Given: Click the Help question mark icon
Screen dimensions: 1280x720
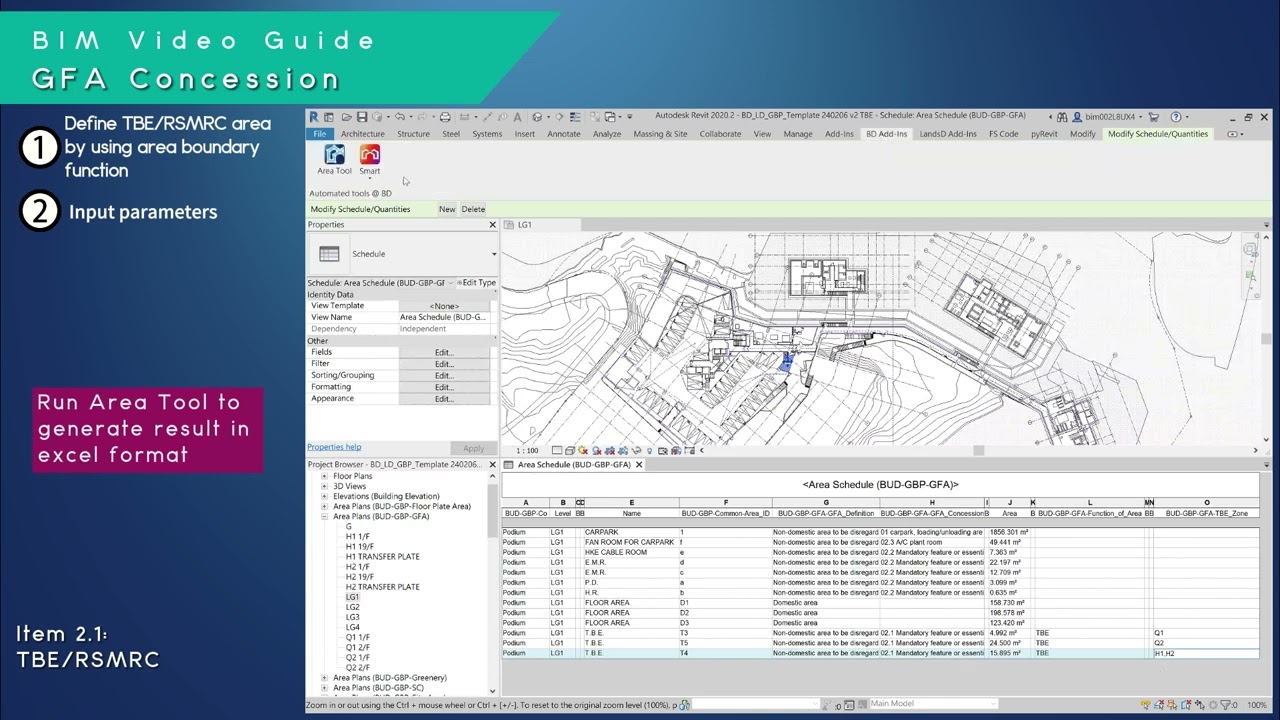Looking at the screenshot, I should click(x=1176, y=117).
